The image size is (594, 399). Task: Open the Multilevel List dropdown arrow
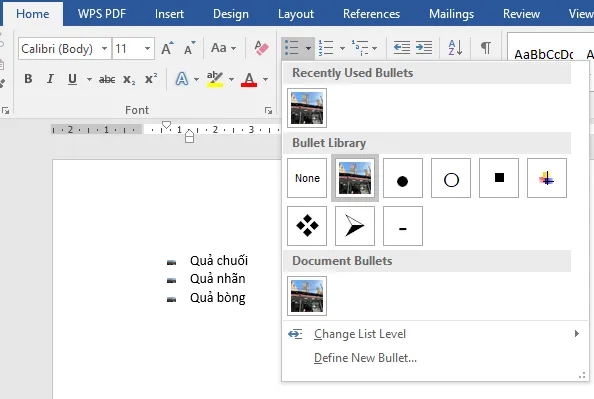374,48
